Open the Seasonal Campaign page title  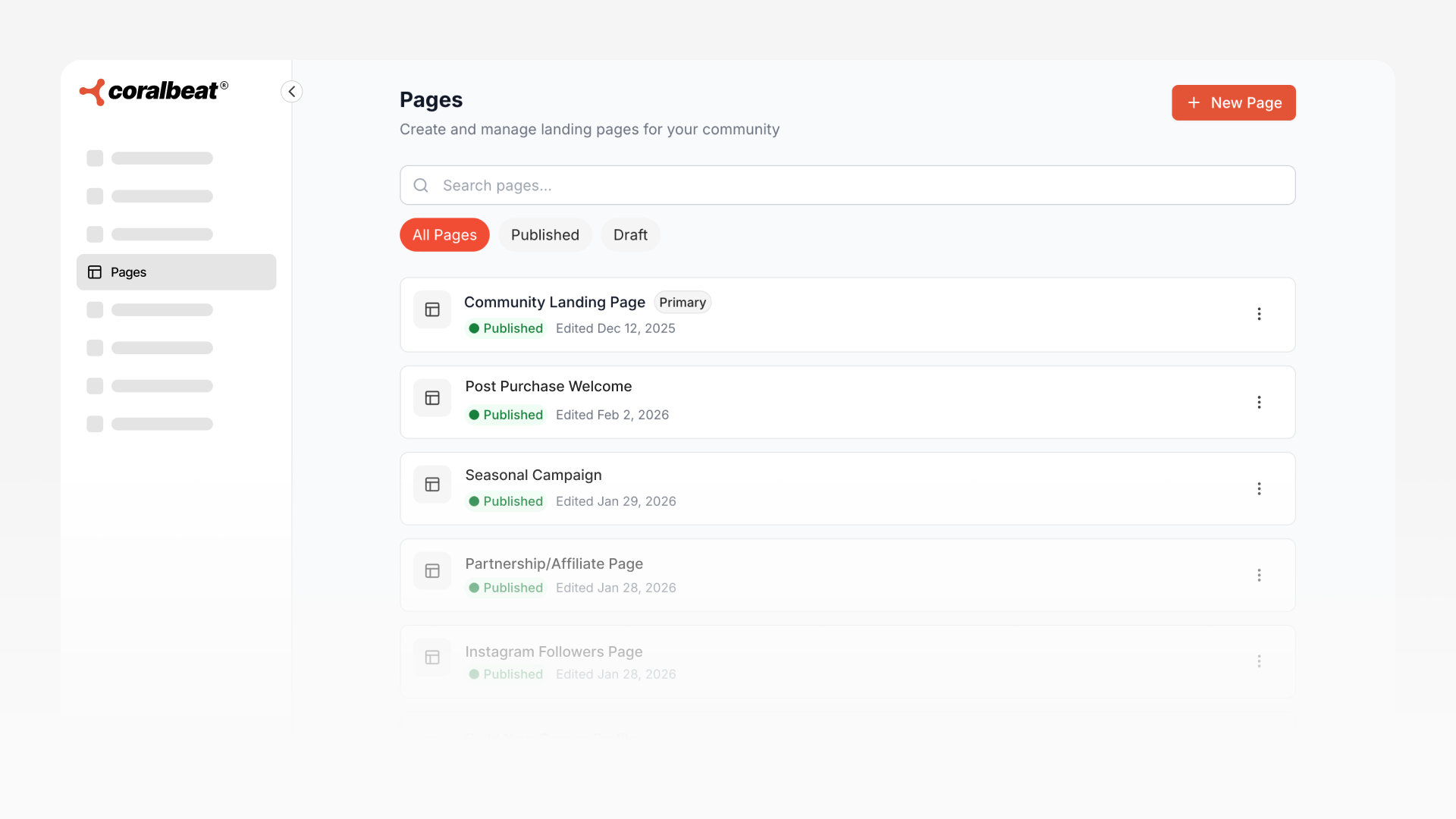(x=533, y=475)
